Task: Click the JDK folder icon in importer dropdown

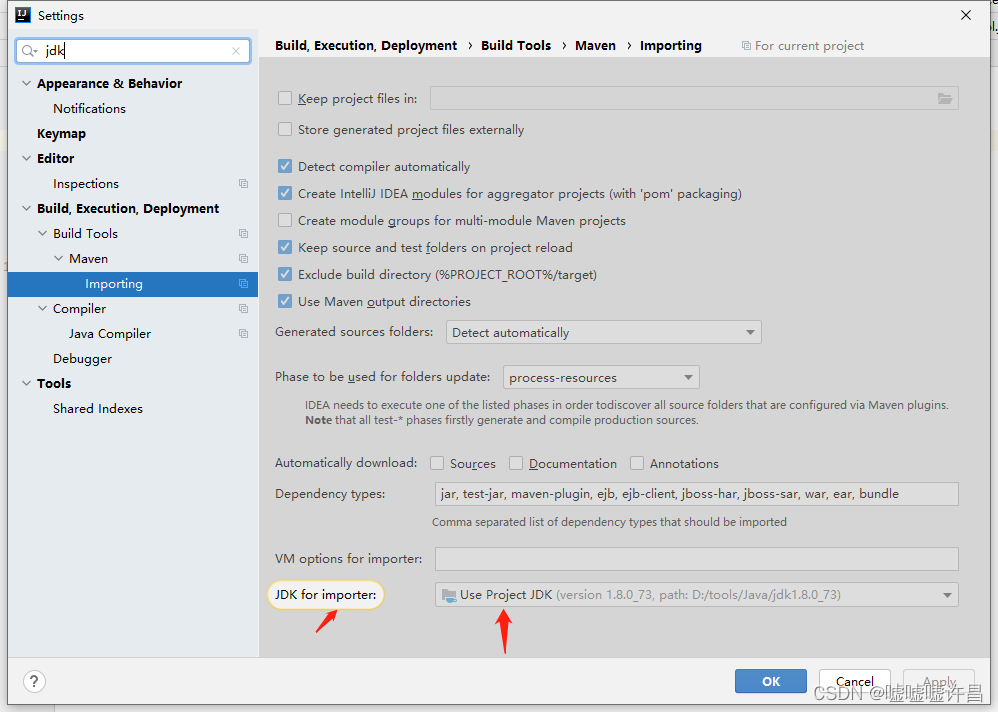Action: (449, 596)
